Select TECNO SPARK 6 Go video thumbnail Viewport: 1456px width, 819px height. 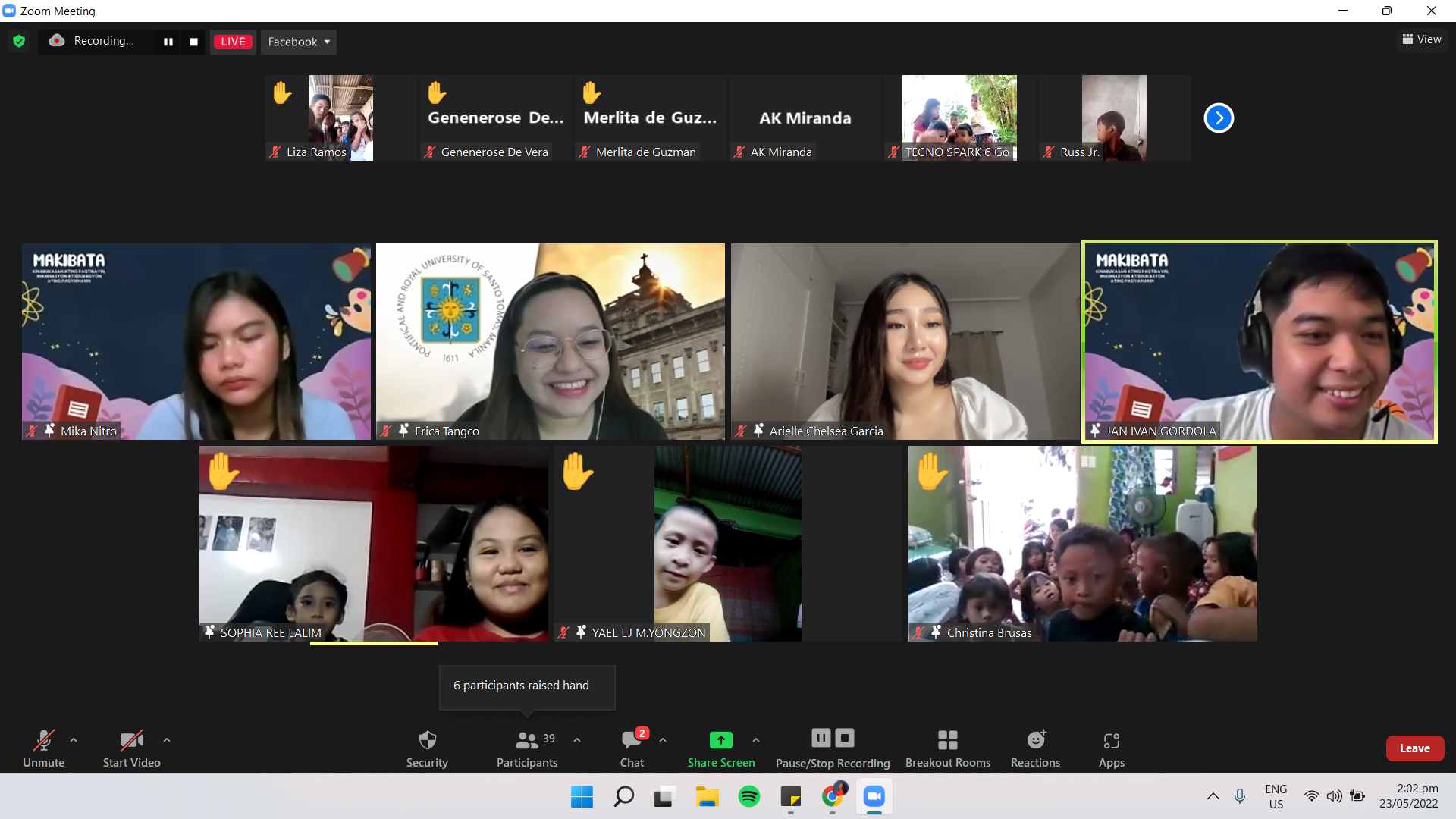point(959,118)
